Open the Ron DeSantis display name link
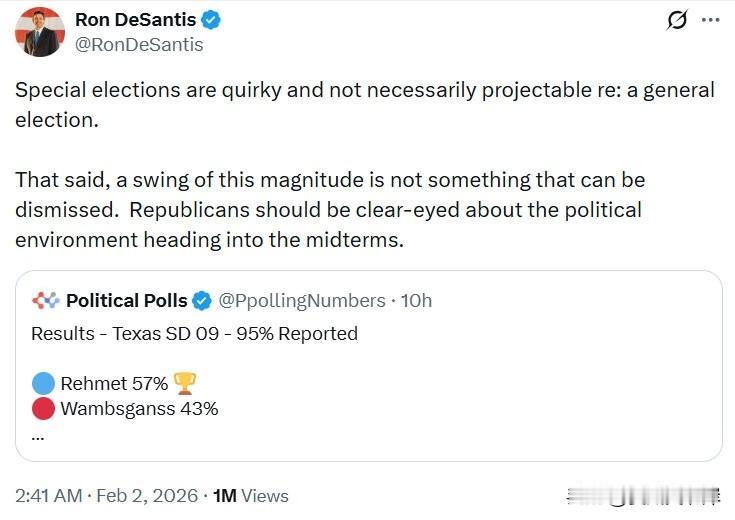This screenshot has width=735, height=520. [x=135, y=19]
